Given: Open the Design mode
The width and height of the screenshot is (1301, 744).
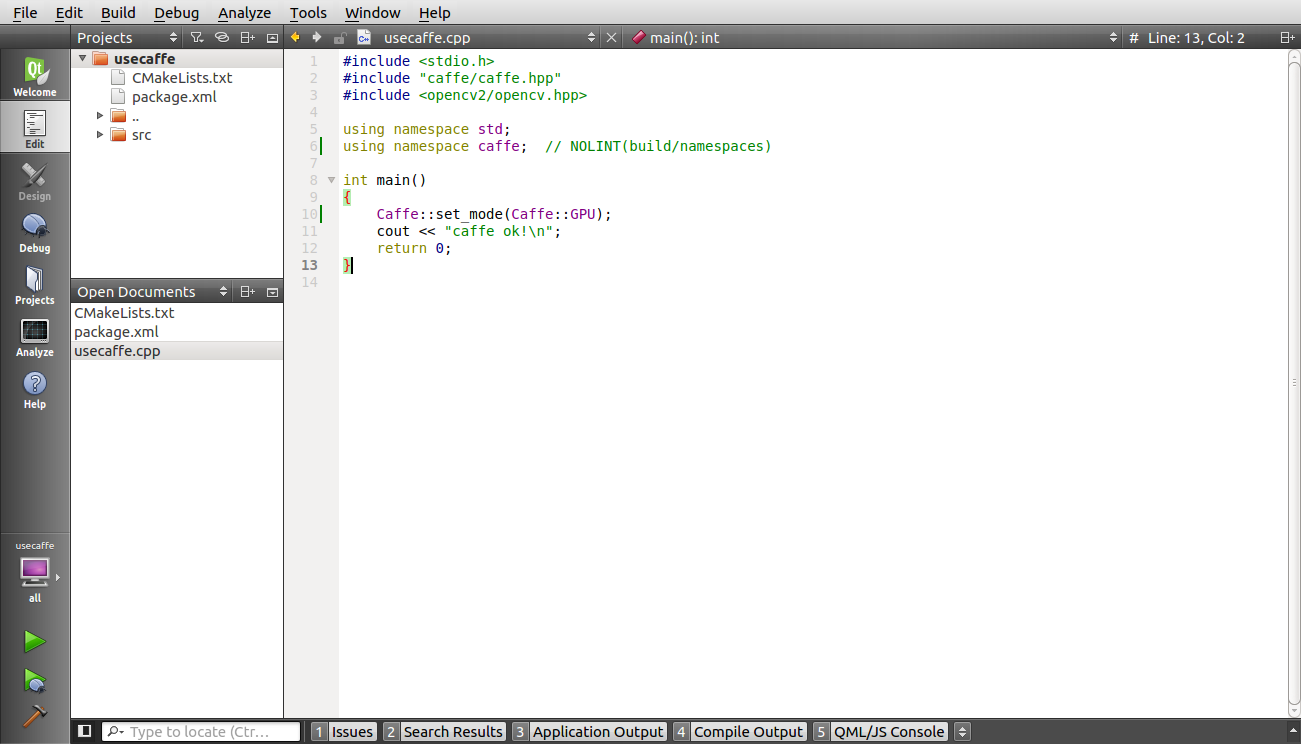Looking at the screenshot, I should [x=35, y=181].
